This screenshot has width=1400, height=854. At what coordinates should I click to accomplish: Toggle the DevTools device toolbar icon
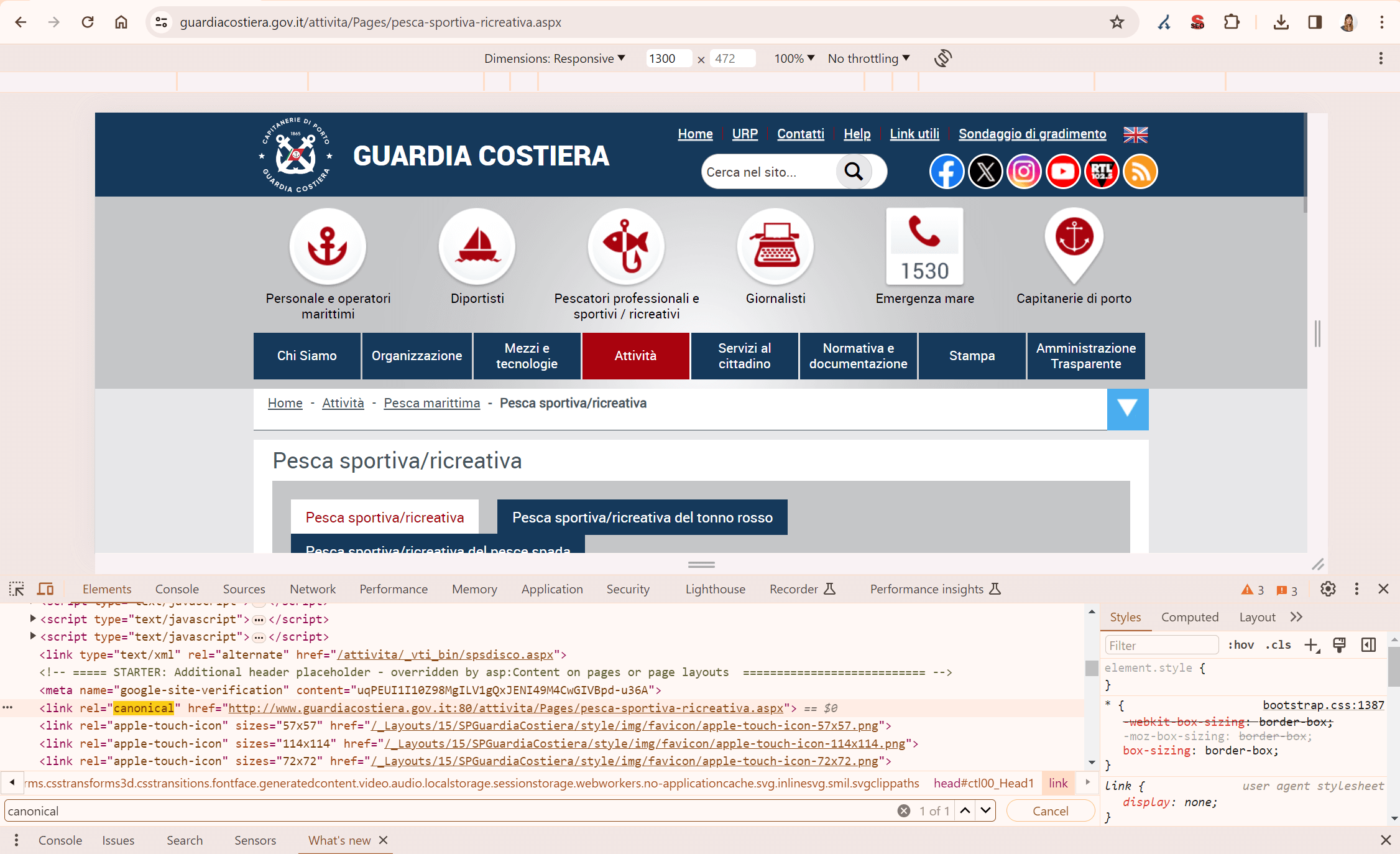[x=45, y=589]
